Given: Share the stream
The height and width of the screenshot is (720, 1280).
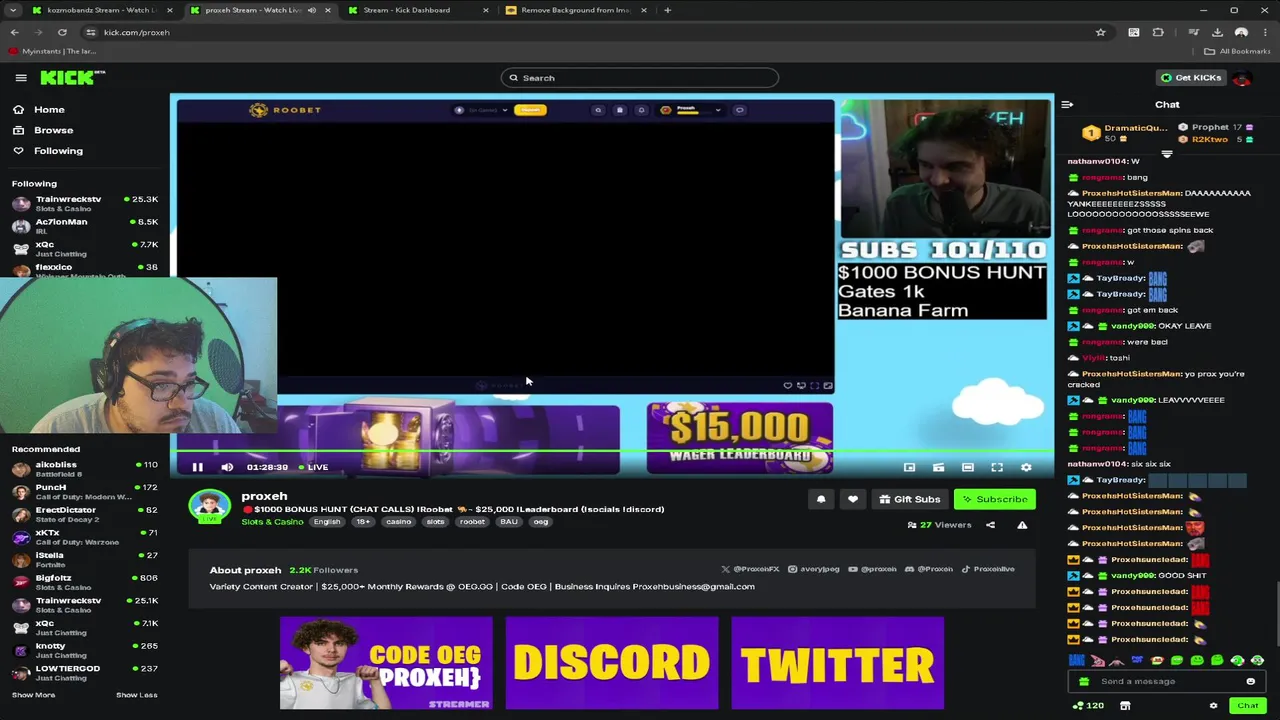Looking at the screenshot, I should (x=990, y=525).
